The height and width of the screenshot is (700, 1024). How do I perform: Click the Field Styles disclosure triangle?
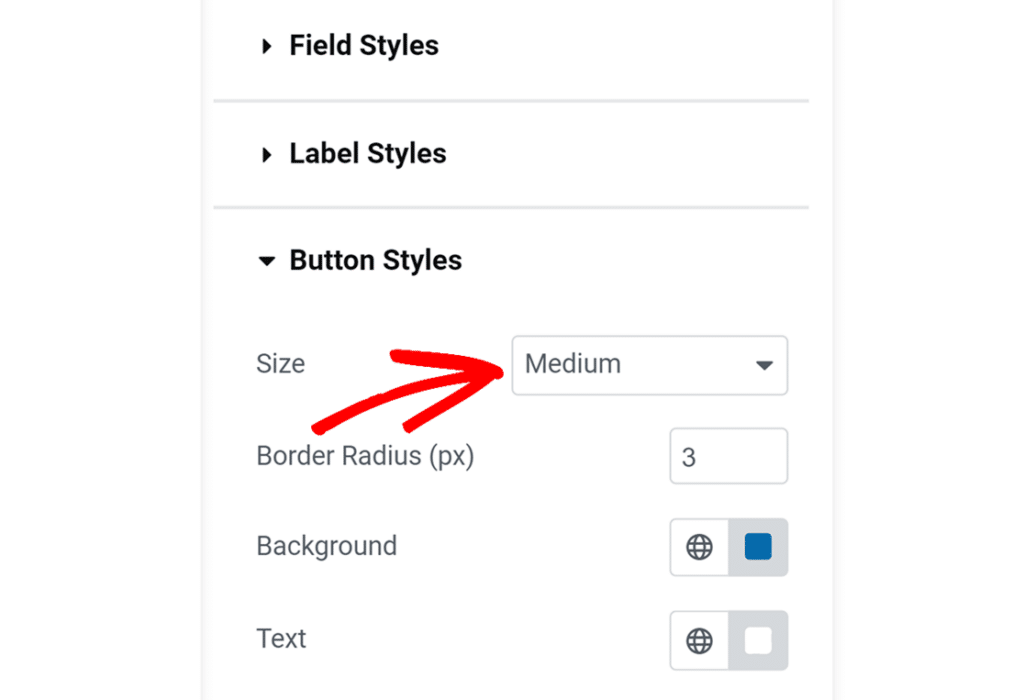[266, 45]
